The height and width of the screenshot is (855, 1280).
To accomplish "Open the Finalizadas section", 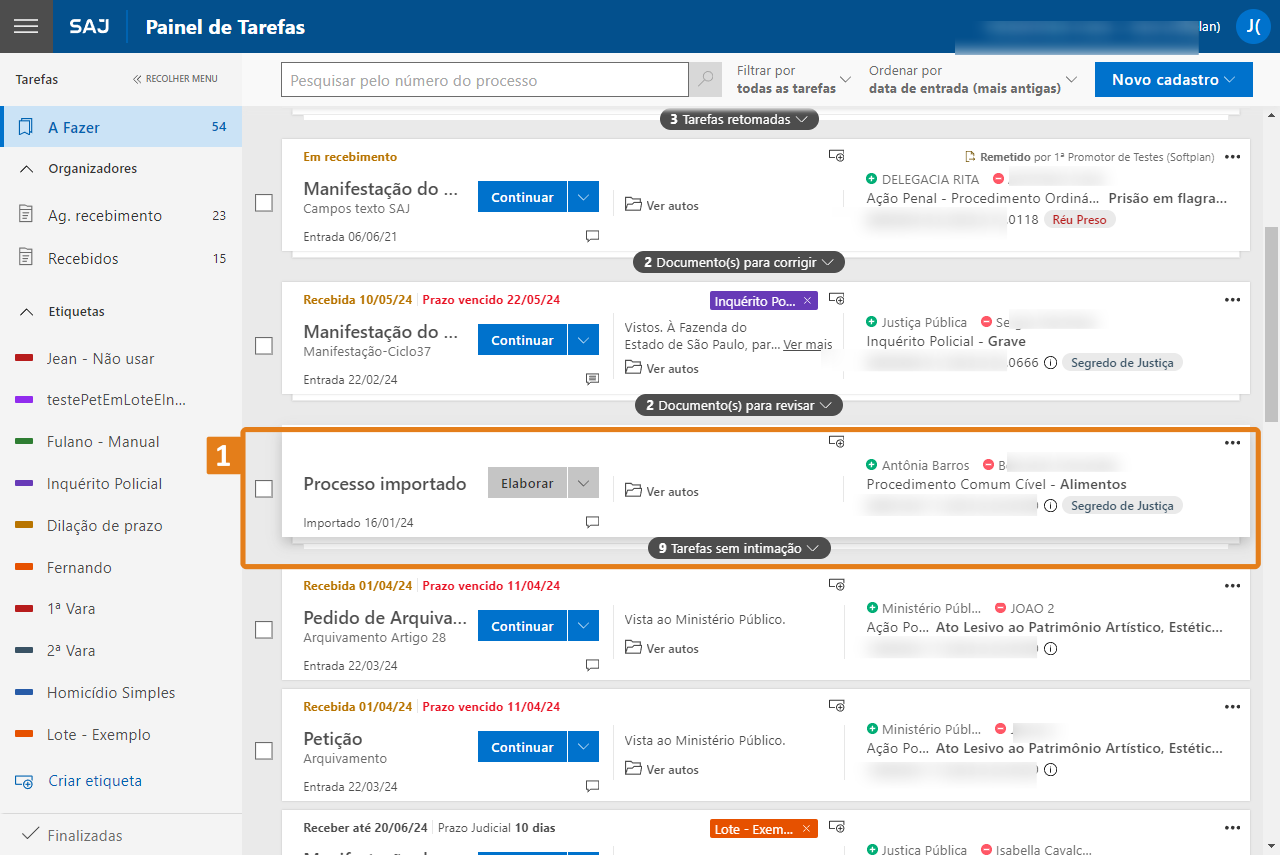I will [85, 835].
